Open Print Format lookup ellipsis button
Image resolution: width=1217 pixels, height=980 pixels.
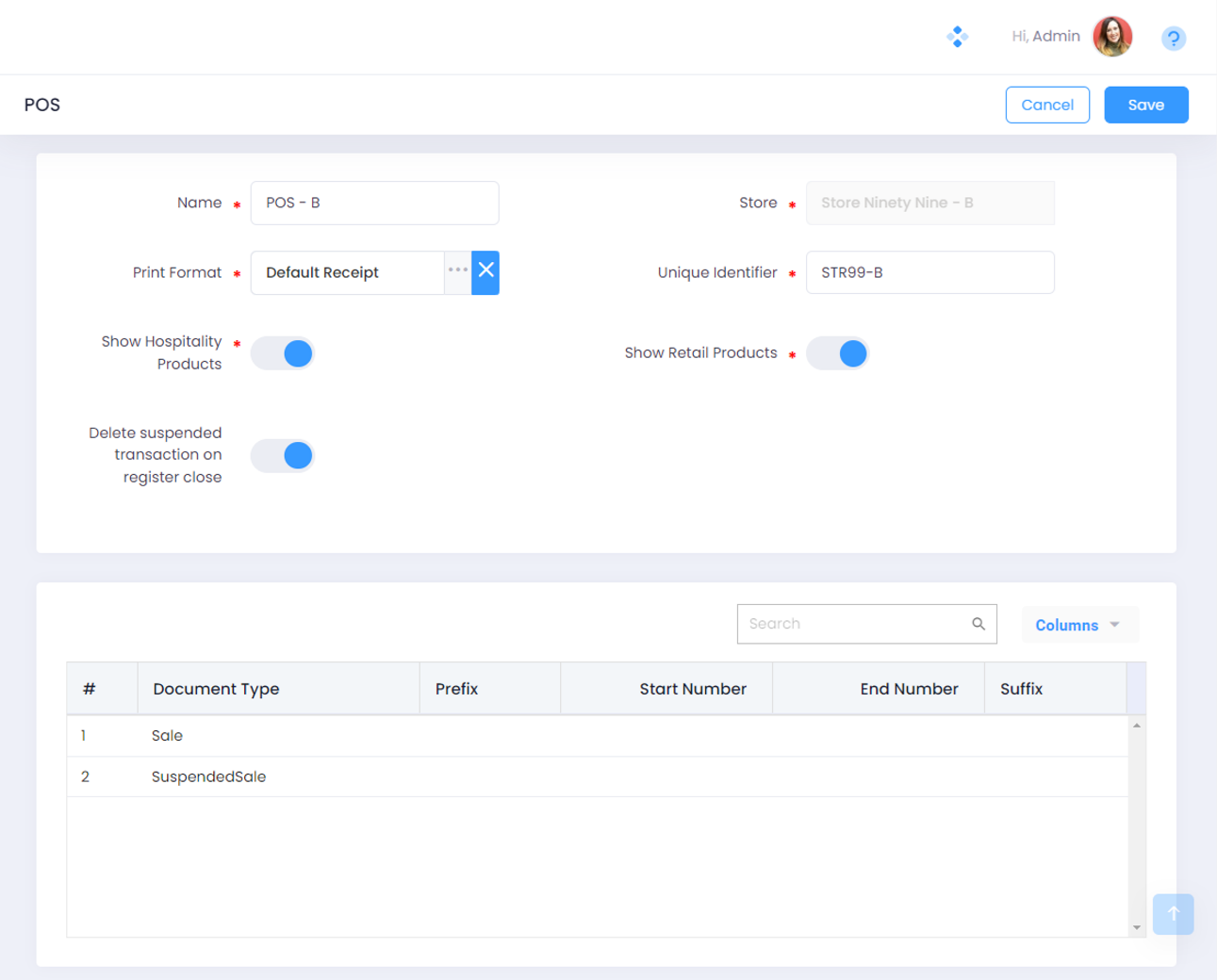[458, 272]
